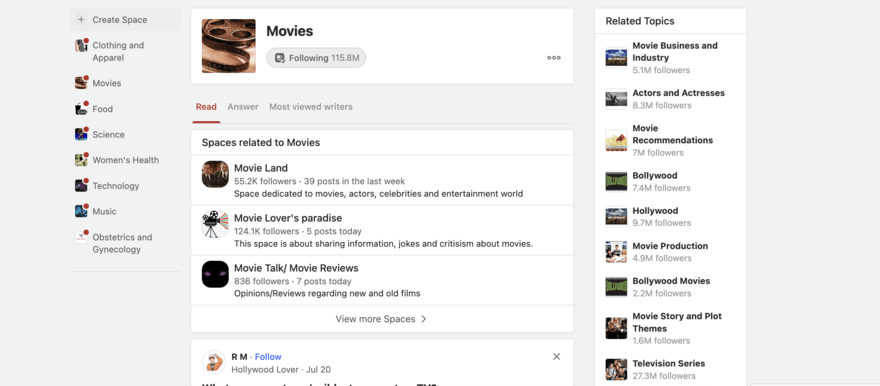Select the Music sidebar icon
Screen dimensions: 880x386
pos(81,211)
